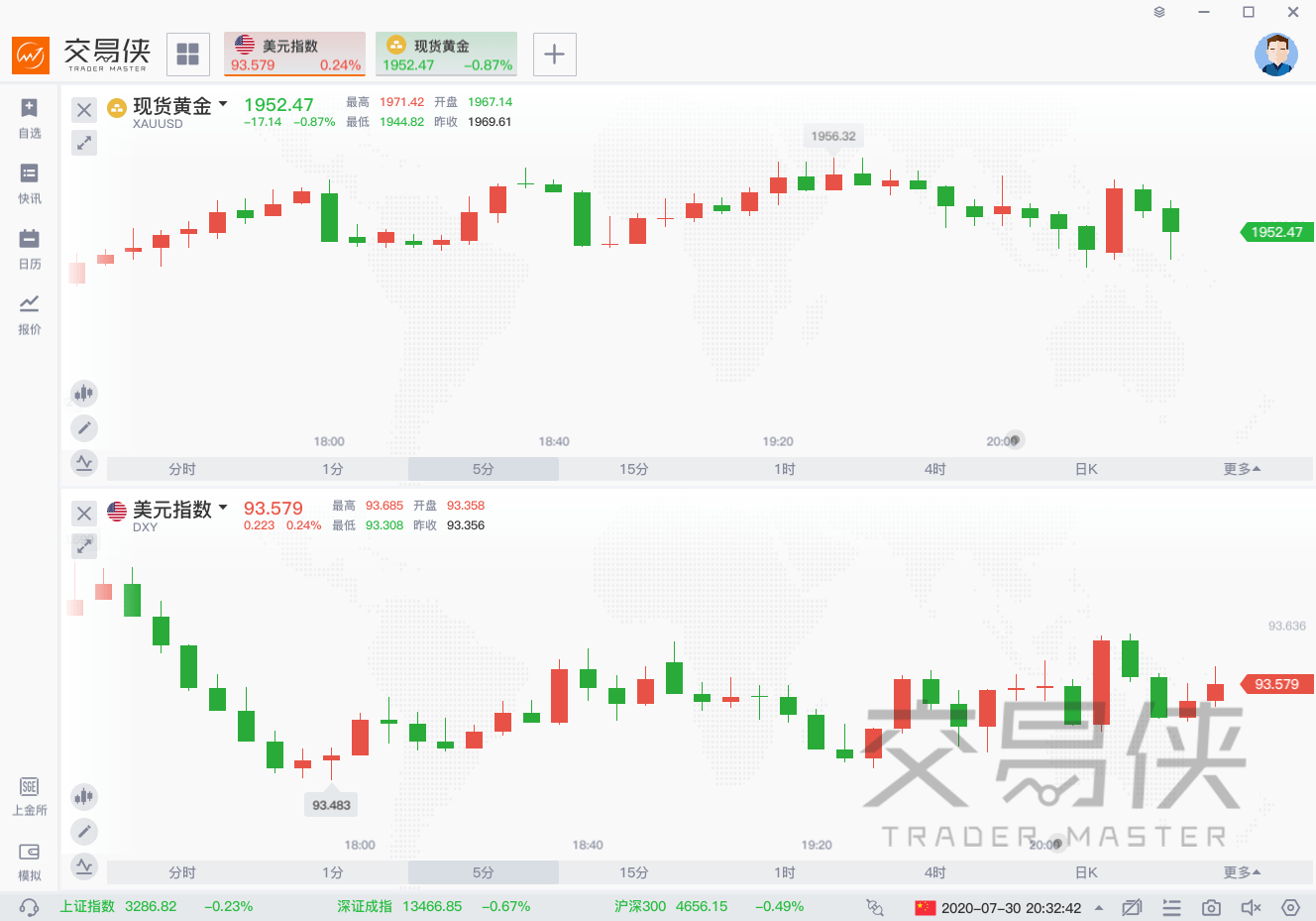This screenshot has height=921, width=1316.
Task: Select 分时 timeframe in dollar index chart
Action: (x=182, y=872)
